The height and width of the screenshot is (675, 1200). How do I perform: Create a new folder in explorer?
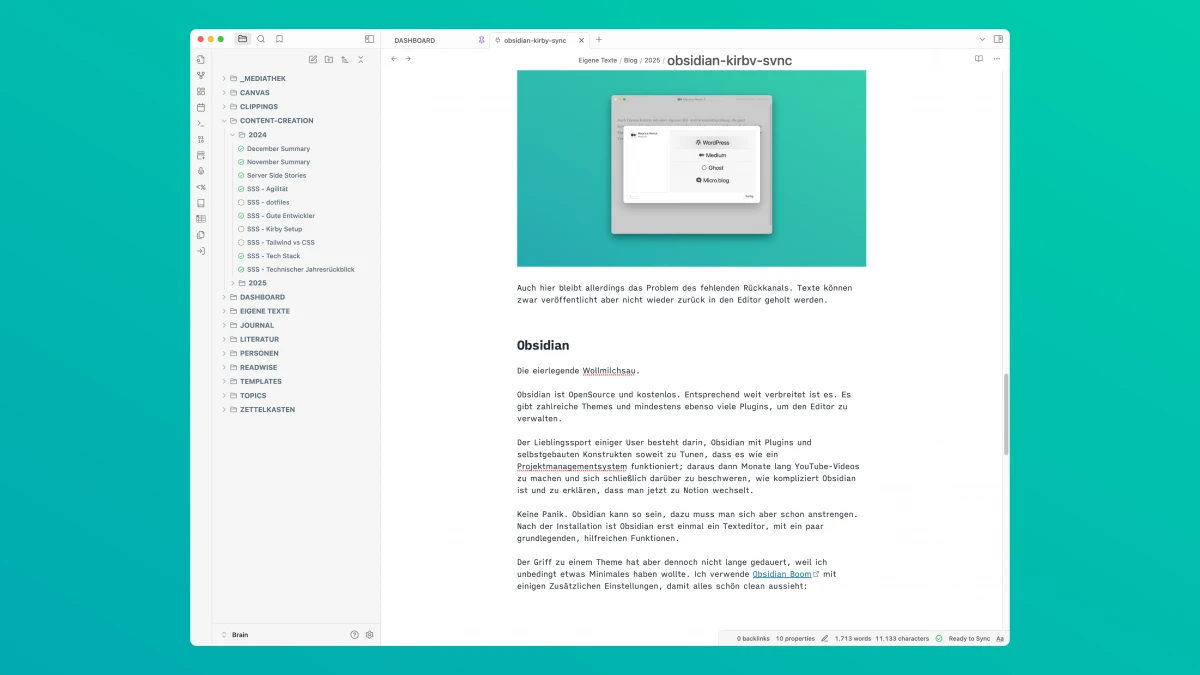(x=329, y=60)
